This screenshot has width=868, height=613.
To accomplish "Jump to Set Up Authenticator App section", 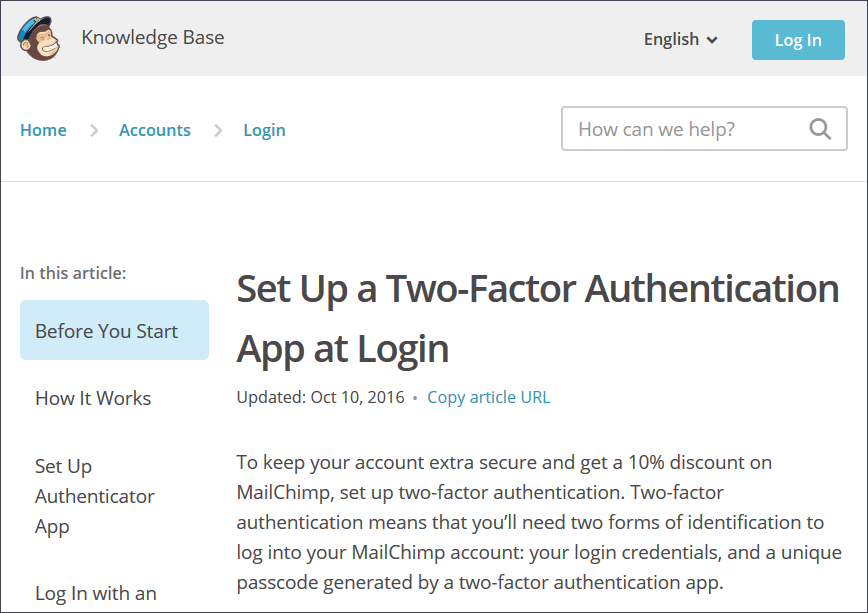I will (95, 496).
